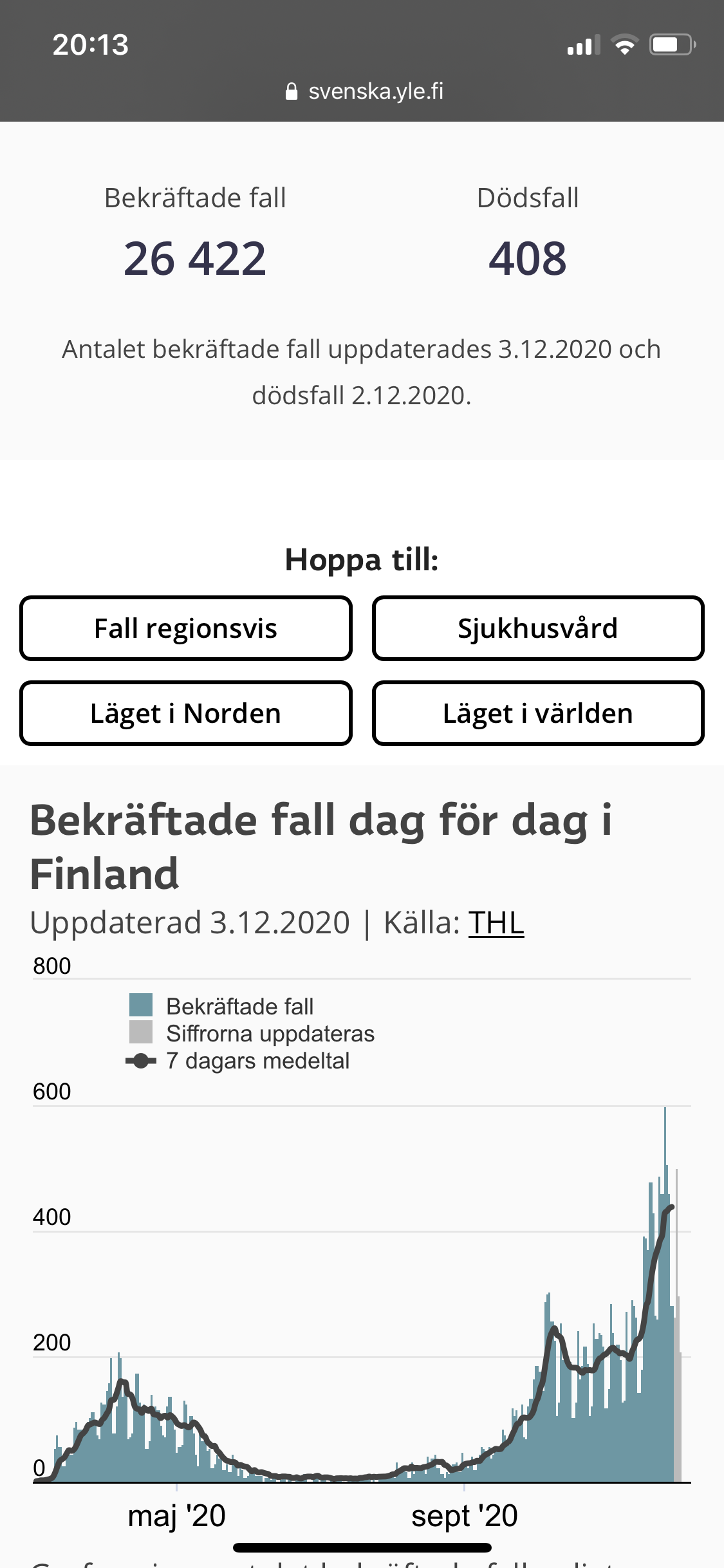This screenshot has height=1568, width=724.
Task: Tap the lock icon beside svenska.yle.fi
Action: tap(291, 91)
